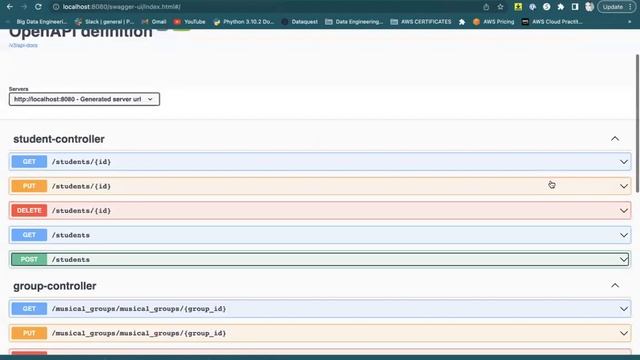Click the GET badge for /students/{id}

(29, 162)
